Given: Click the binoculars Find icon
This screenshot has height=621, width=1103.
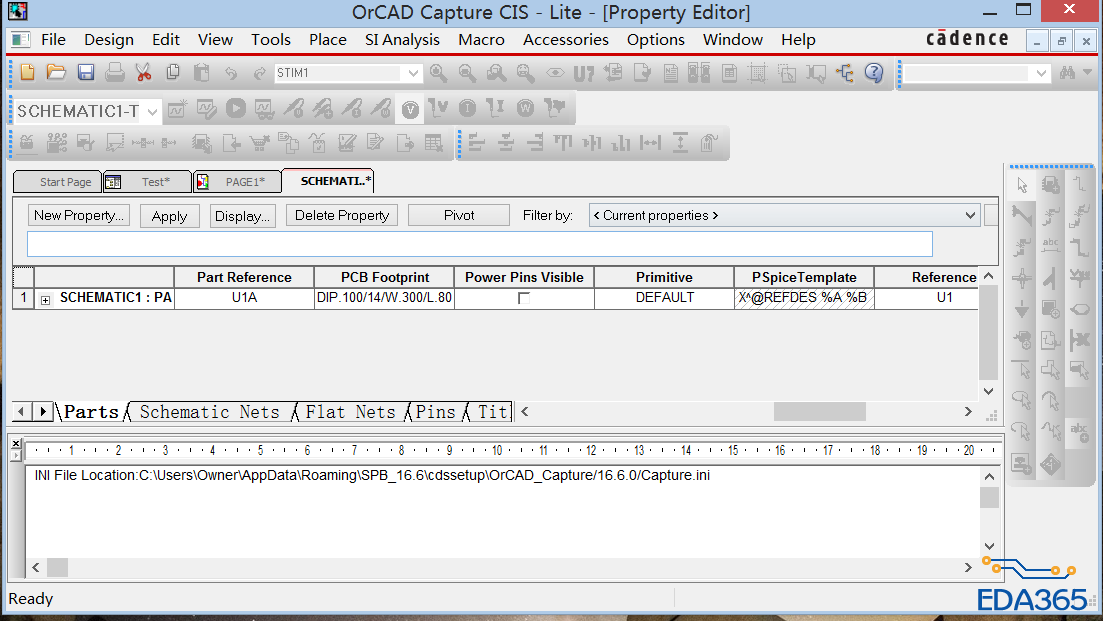Looking at the screenshot, I should tap(1067, 72).
